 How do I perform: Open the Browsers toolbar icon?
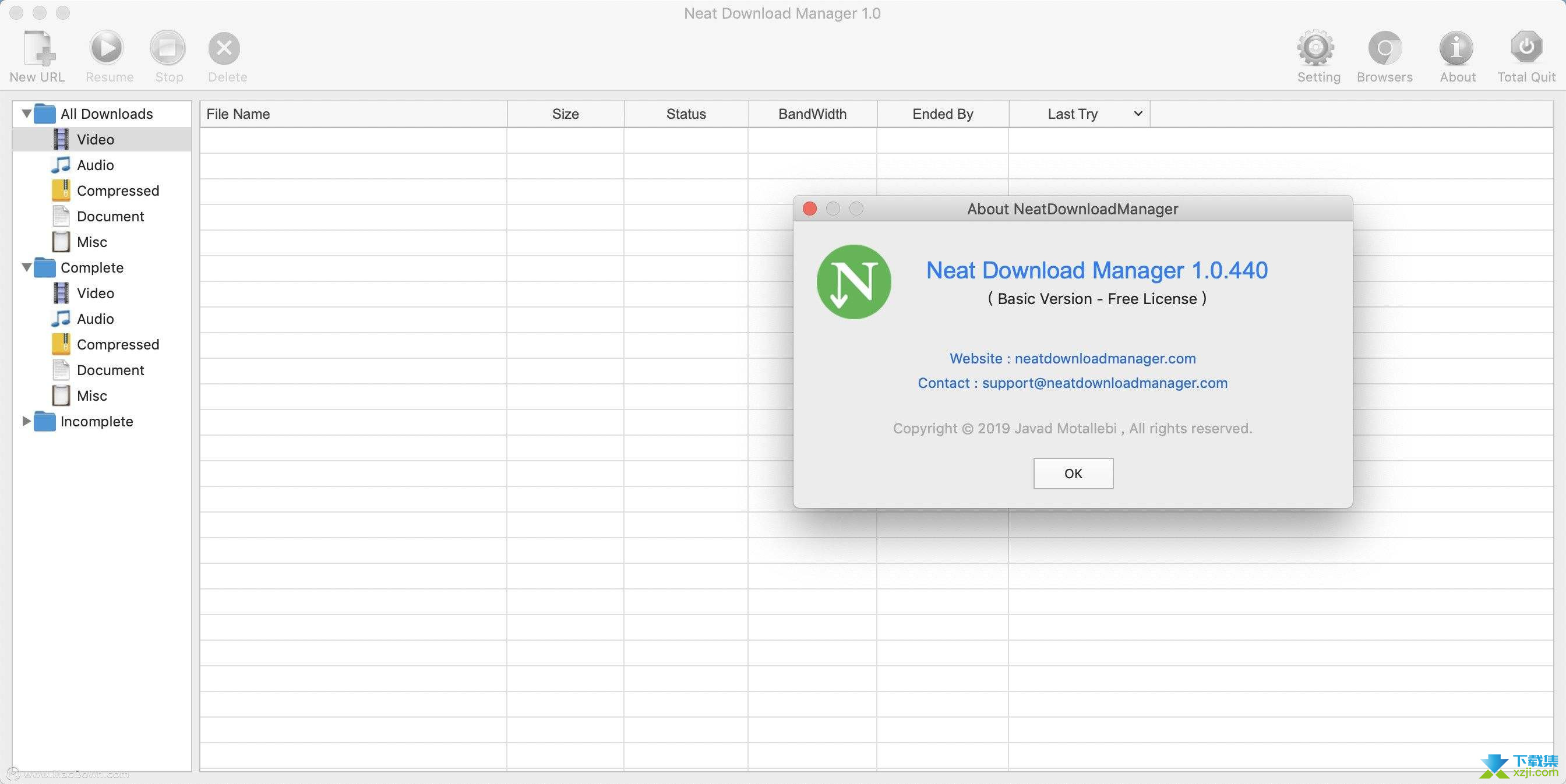coord(1385,48)
